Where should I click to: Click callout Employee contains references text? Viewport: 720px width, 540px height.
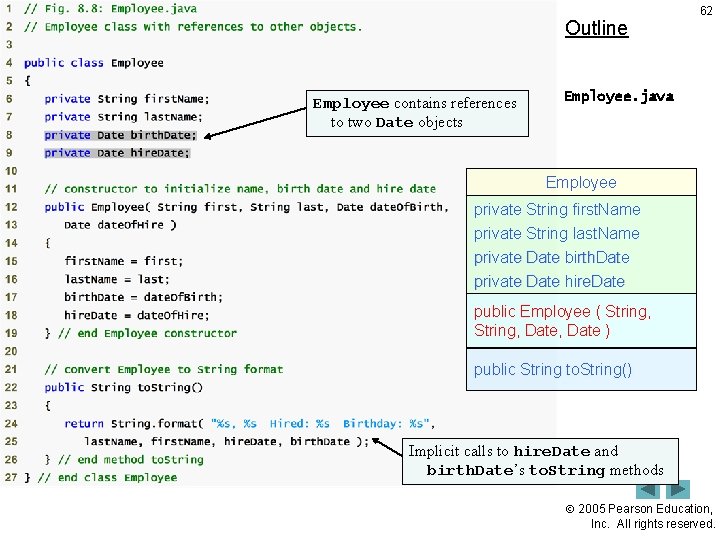coord(415,113)
